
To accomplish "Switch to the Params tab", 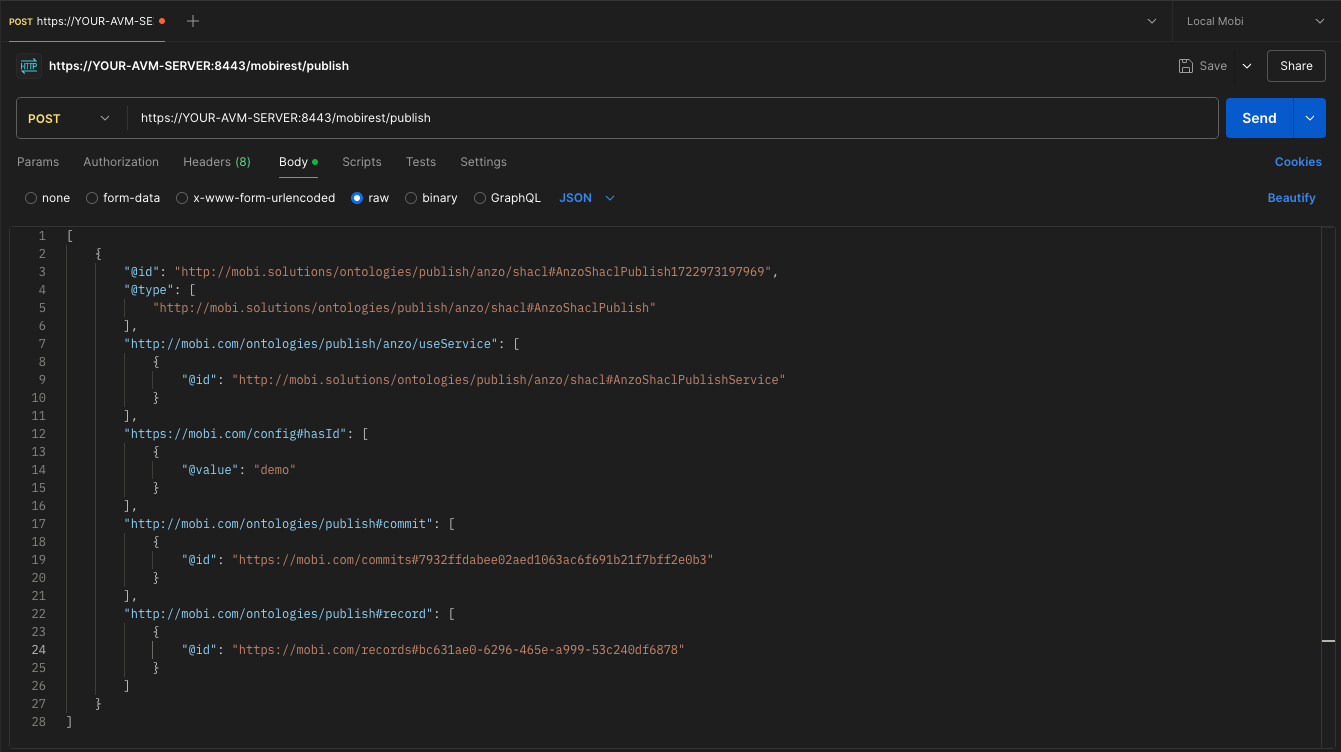I will pos(38,162).
